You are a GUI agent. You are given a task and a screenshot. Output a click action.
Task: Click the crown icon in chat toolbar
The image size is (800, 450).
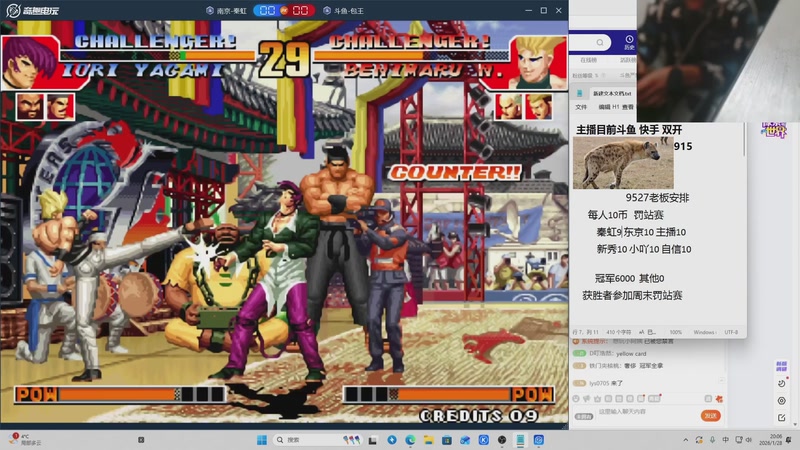coord(597,398)
